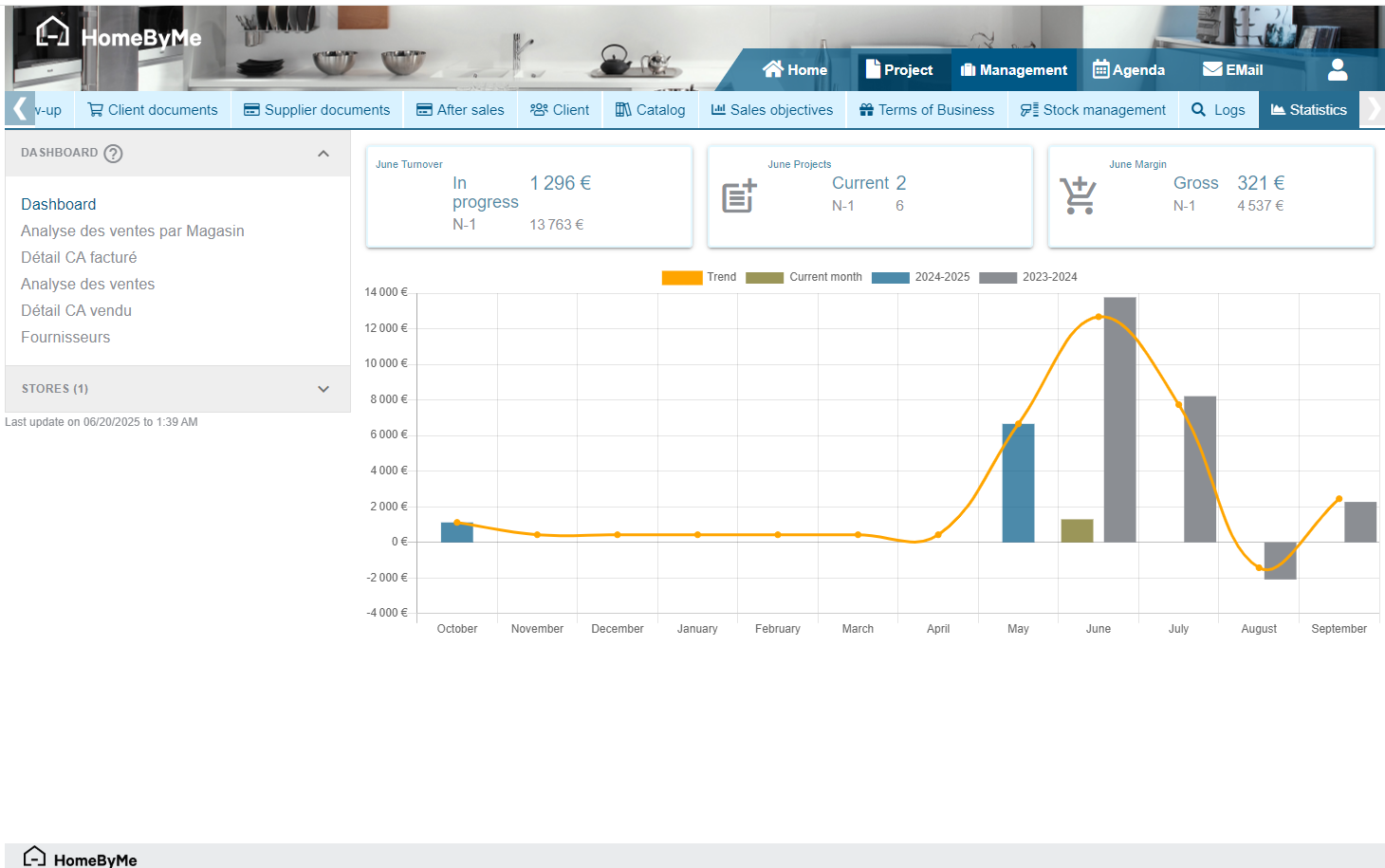The width and height of the screenshot is (1385, 868).
Task: Click the user profile icon
Action: pyautogui.click(x=1337, y=69)
